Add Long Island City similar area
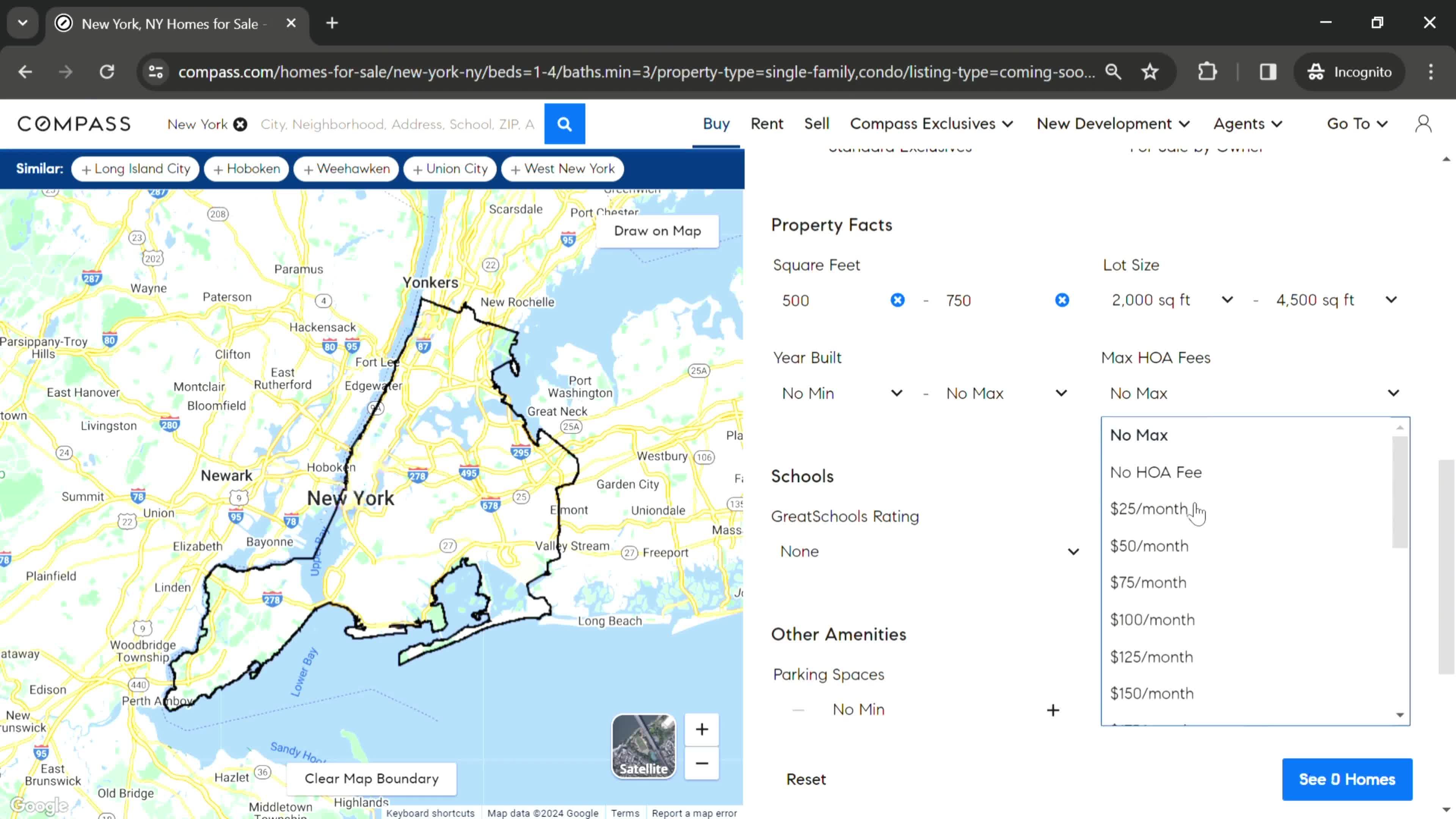This screenshot has height=819, width=1456. [x=136, y=168]
